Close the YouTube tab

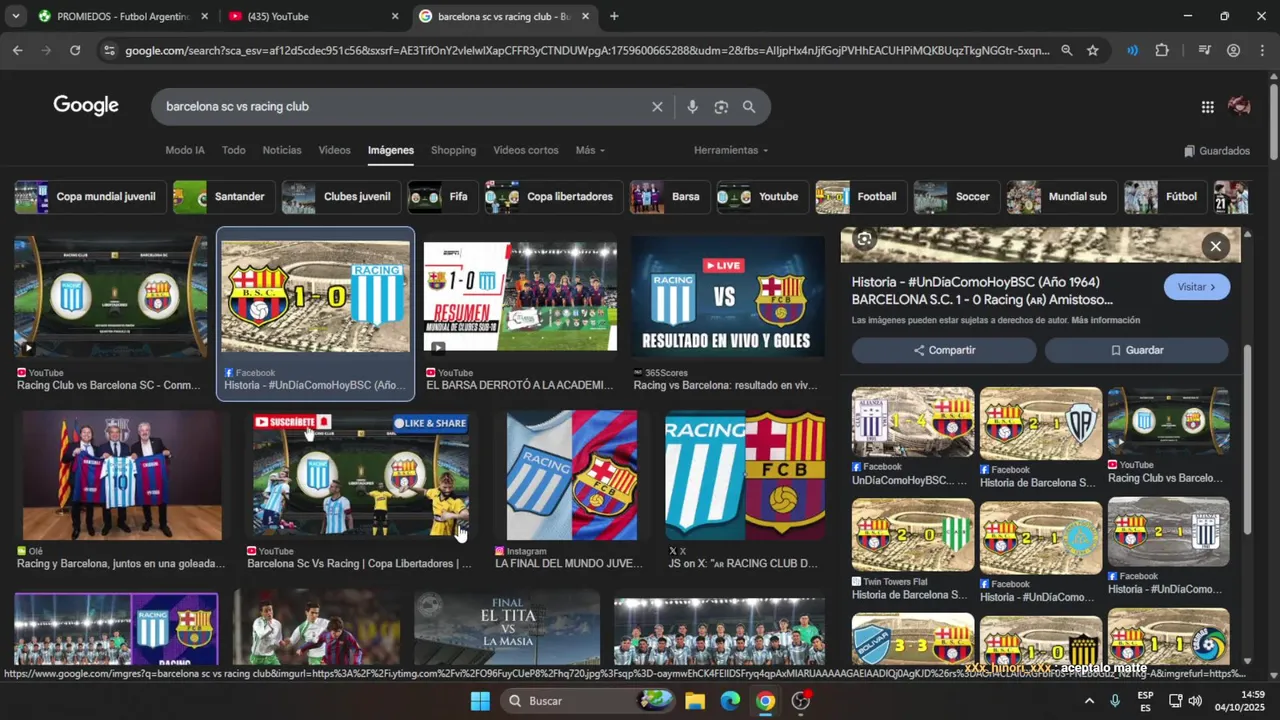[x=394, y=16]
